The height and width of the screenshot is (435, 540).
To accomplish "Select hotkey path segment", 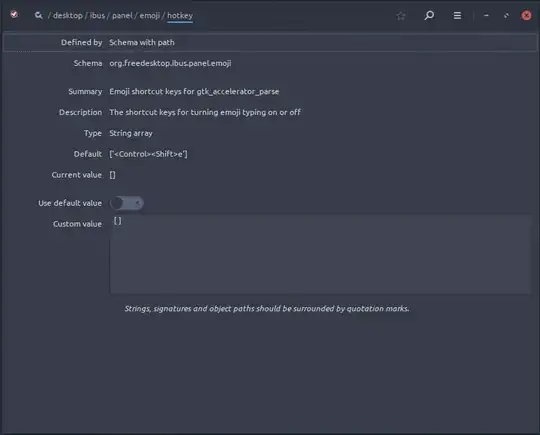I will click(x=180, y=15).
